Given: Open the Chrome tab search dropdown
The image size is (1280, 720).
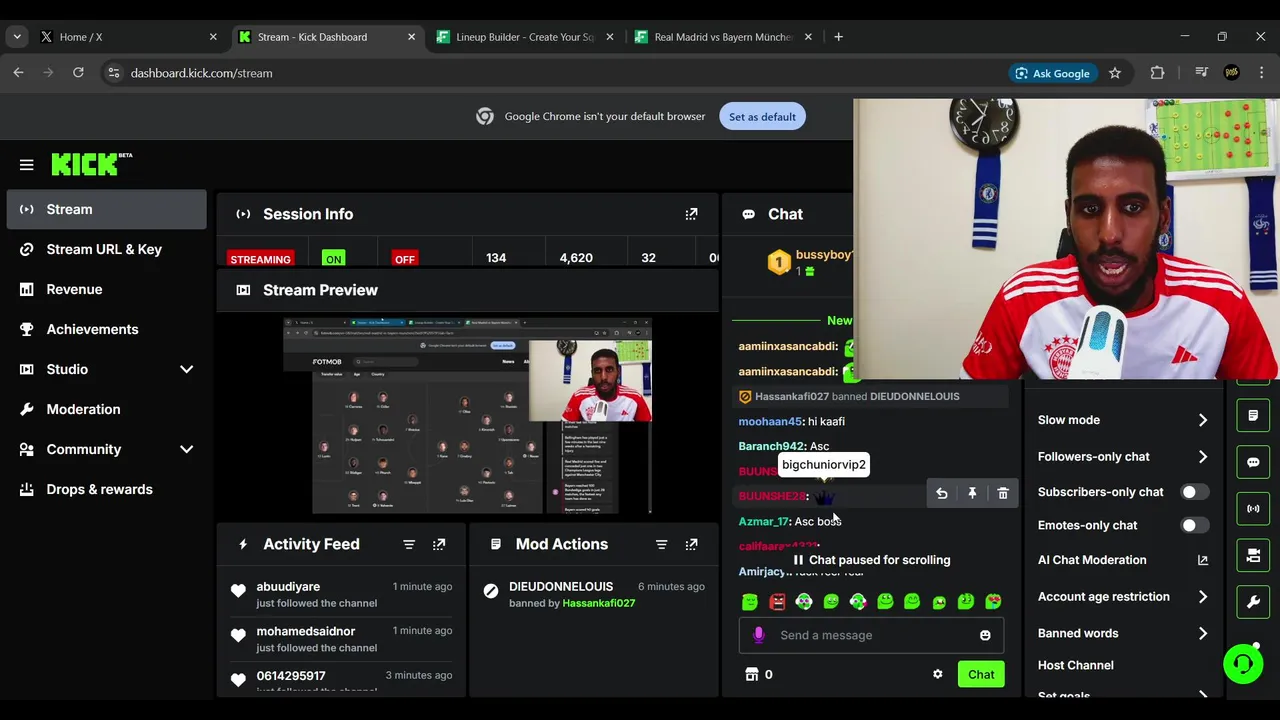Looking at the screenshot, I should pyautogui.click(x=17, y=37).
